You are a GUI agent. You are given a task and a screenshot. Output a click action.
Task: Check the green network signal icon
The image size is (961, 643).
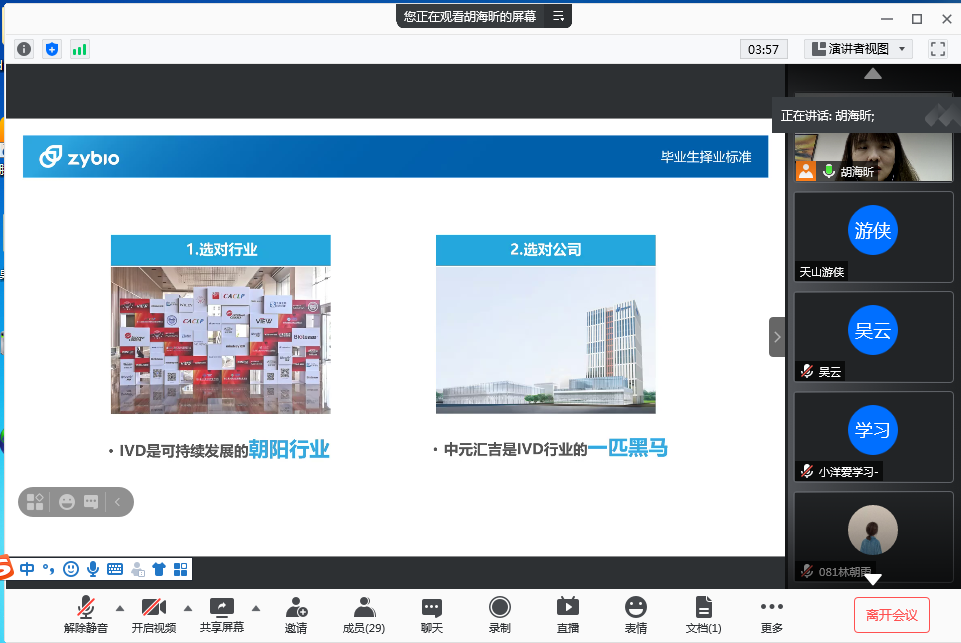(80, 49)
